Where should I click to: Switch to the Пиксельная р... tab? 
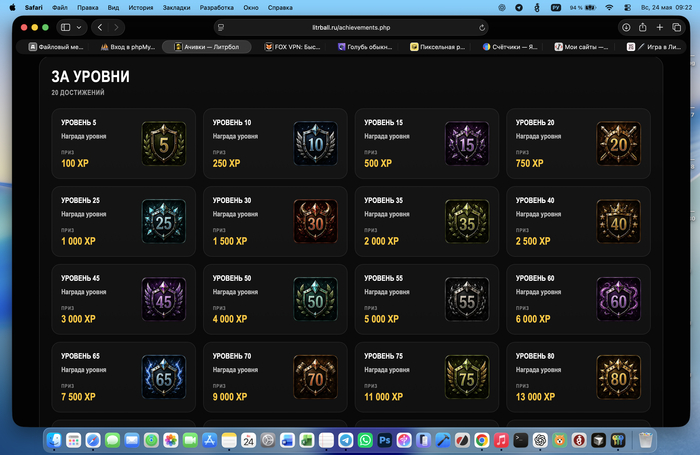point(438,47)
